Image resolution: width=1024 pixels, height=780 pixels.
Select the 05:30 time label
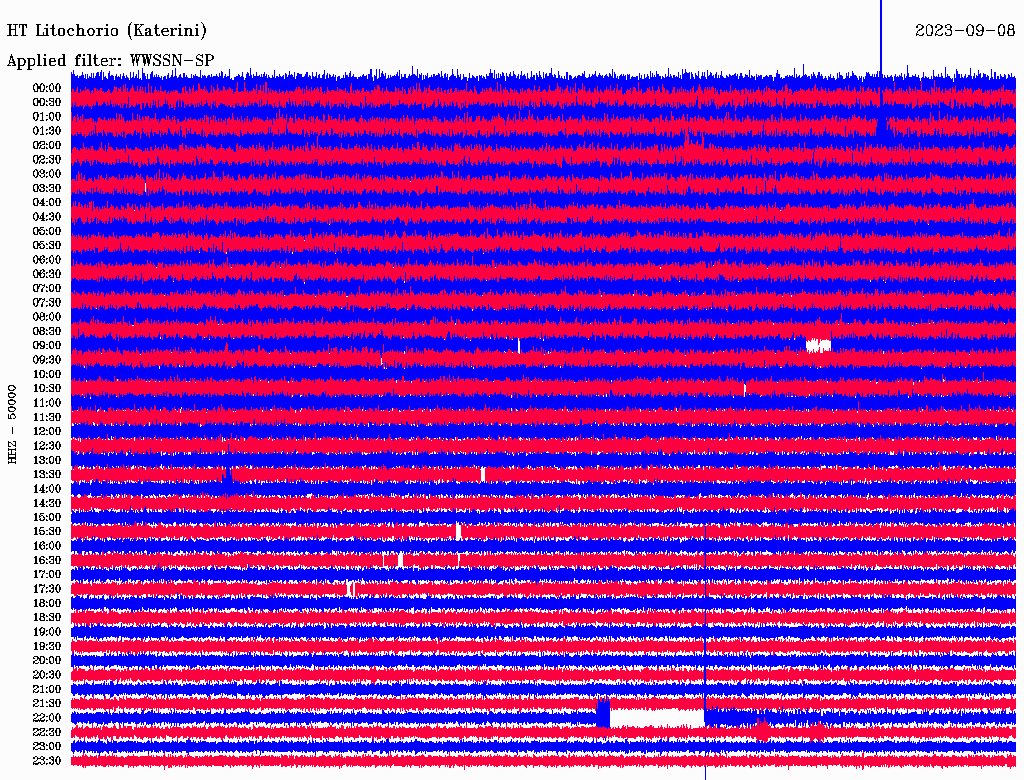click(47, 246)
